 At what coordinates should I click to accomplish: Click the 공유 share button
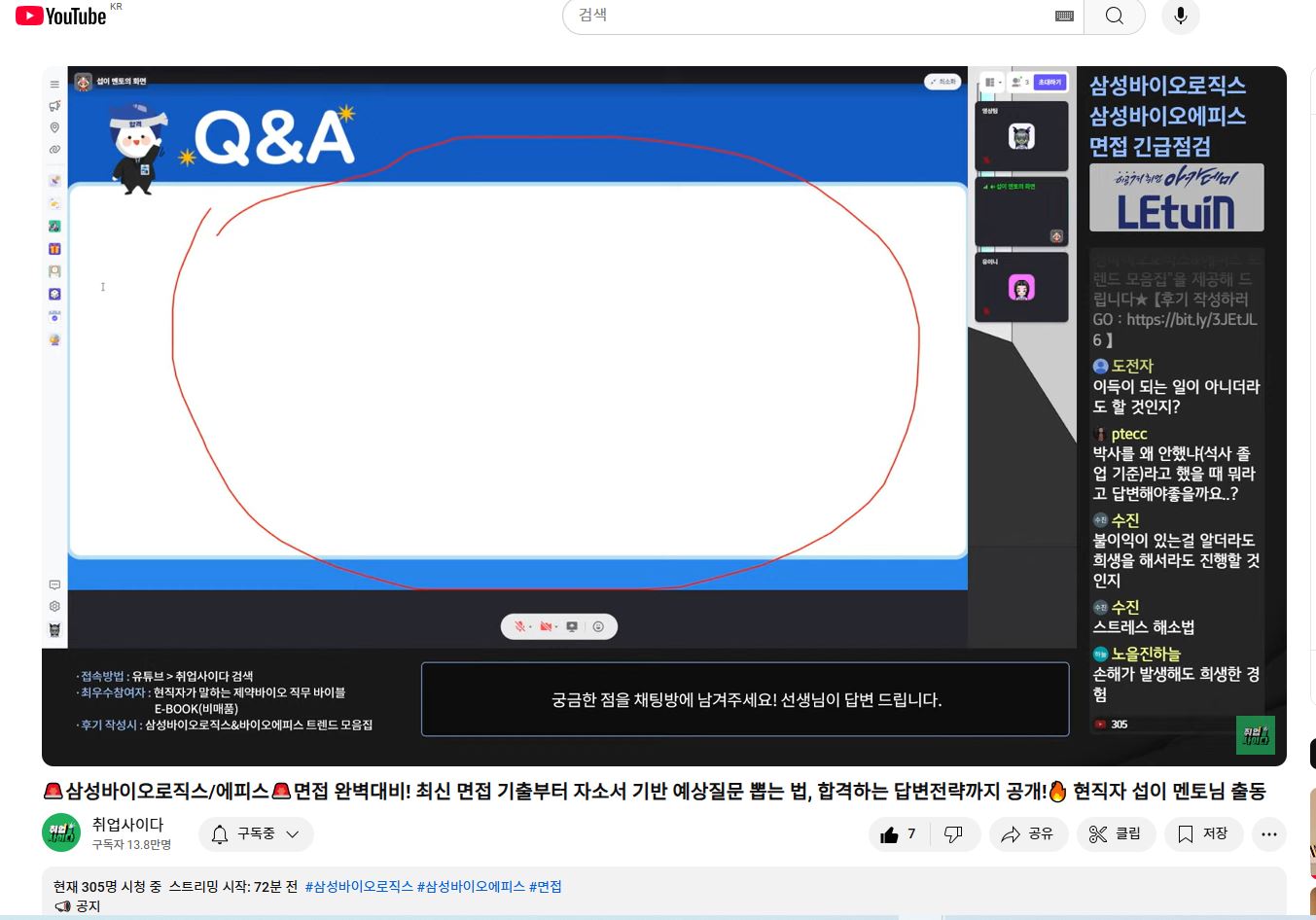point(1028,834)
